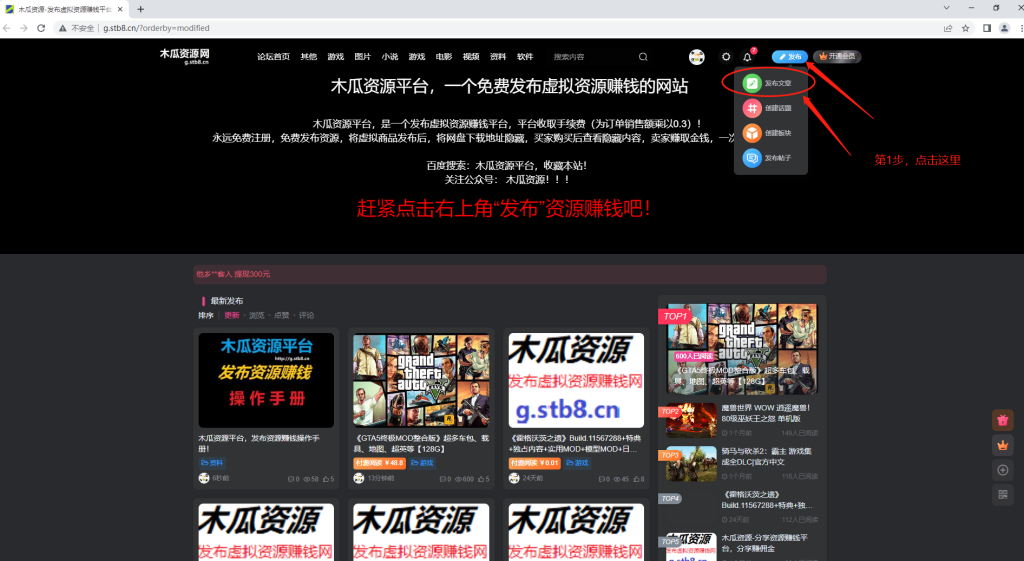Open the 资料 tag on 操作手册 card
The height and width of the screenshot is (561, 1024).
212,463
